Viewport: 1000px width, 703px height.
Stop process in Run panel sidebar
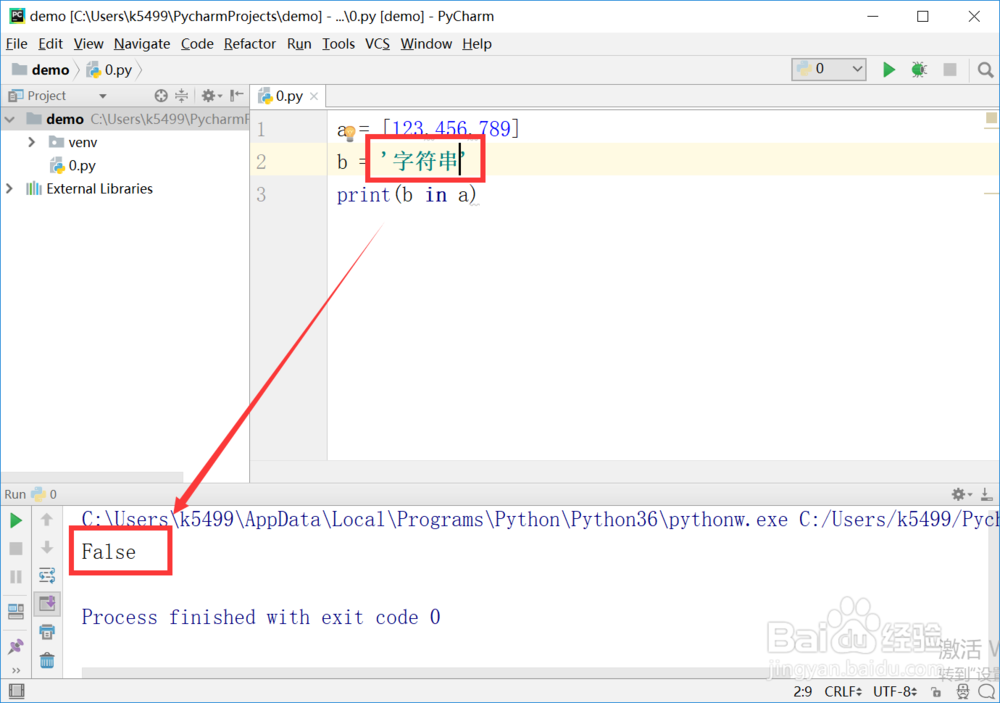[16, 549]
